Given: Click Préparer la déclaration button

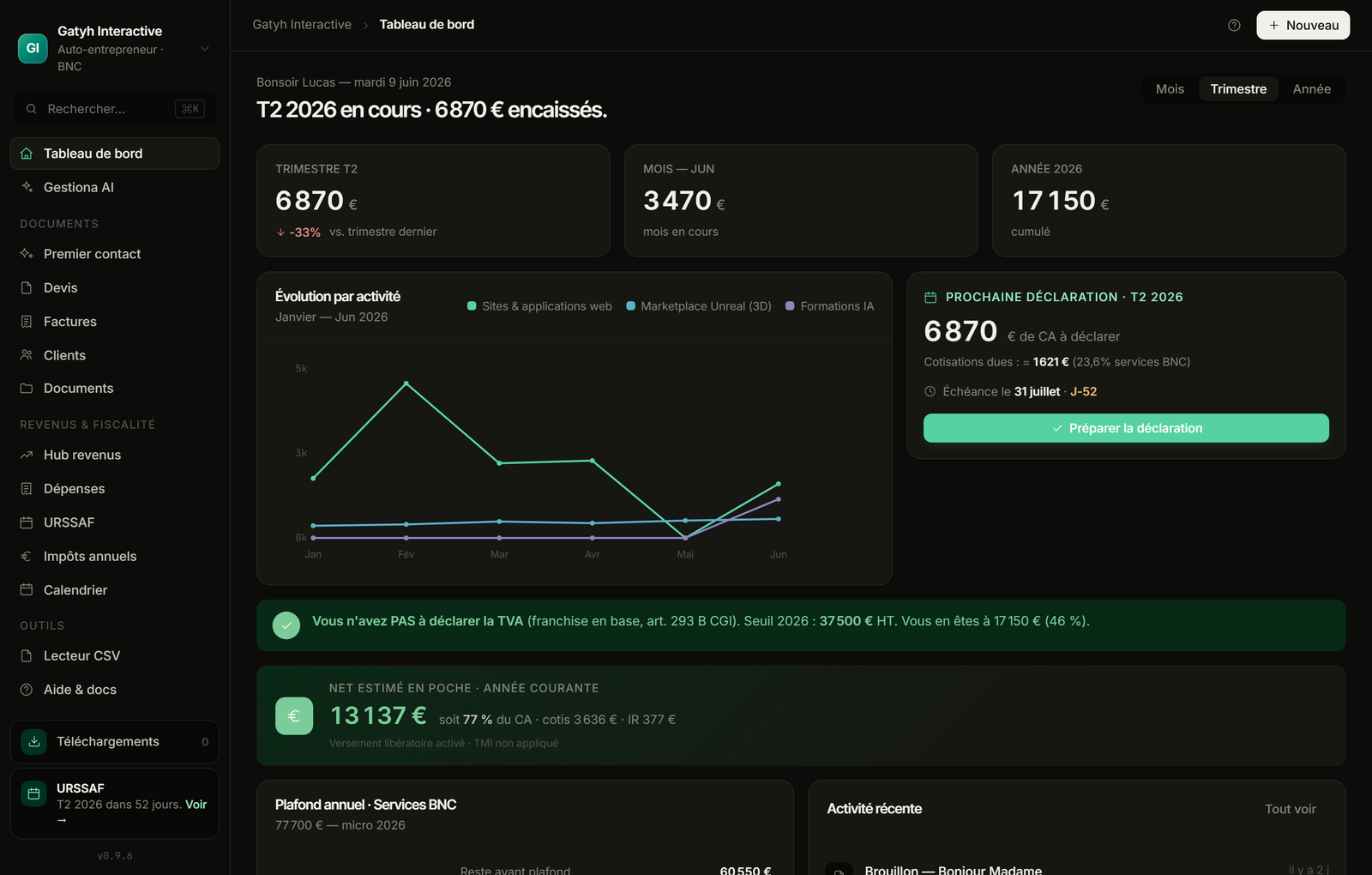Looking at the screenshot, I should tap(1126, 428).
